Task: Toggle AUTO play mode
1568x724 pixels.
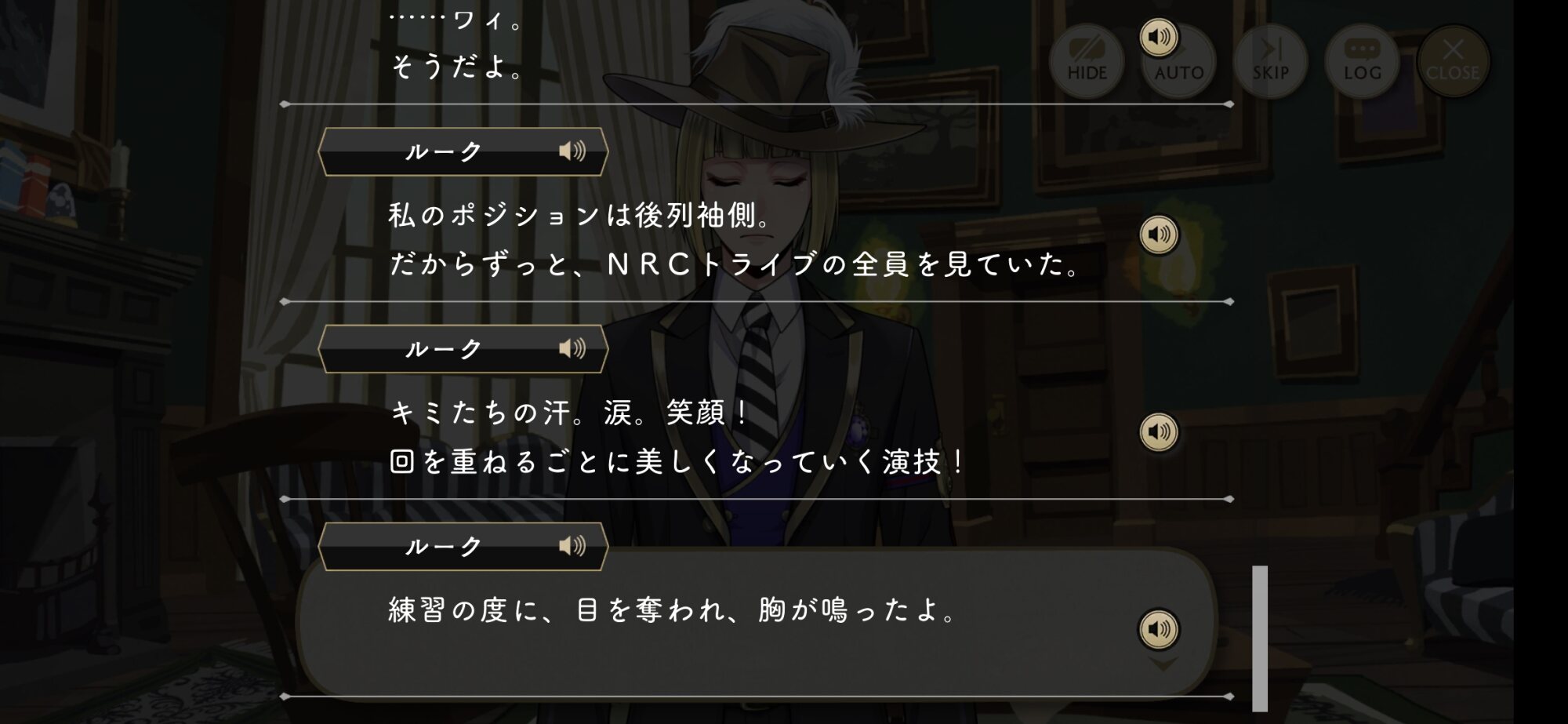Action: (x=1178, y=61)
